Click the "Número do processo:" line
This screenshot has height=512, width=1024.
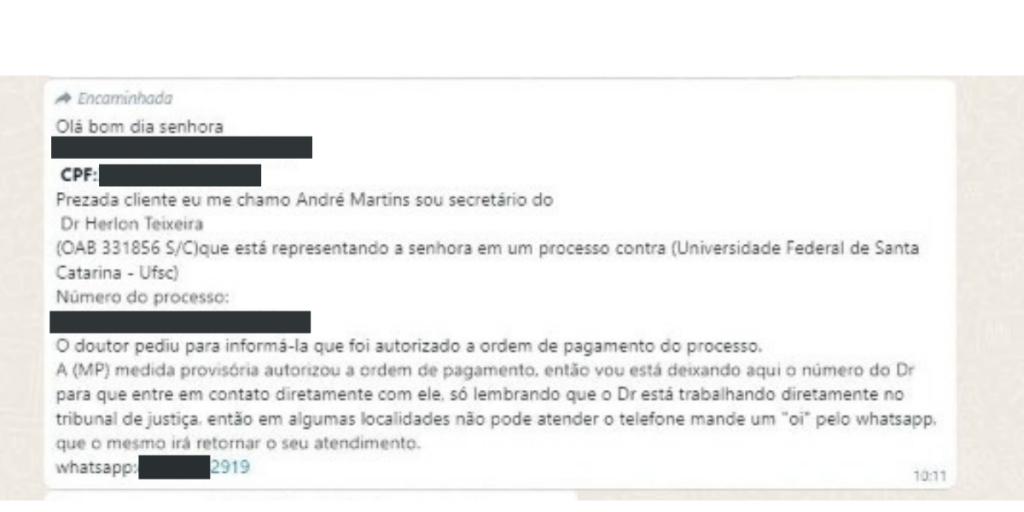tap(129, 296)
